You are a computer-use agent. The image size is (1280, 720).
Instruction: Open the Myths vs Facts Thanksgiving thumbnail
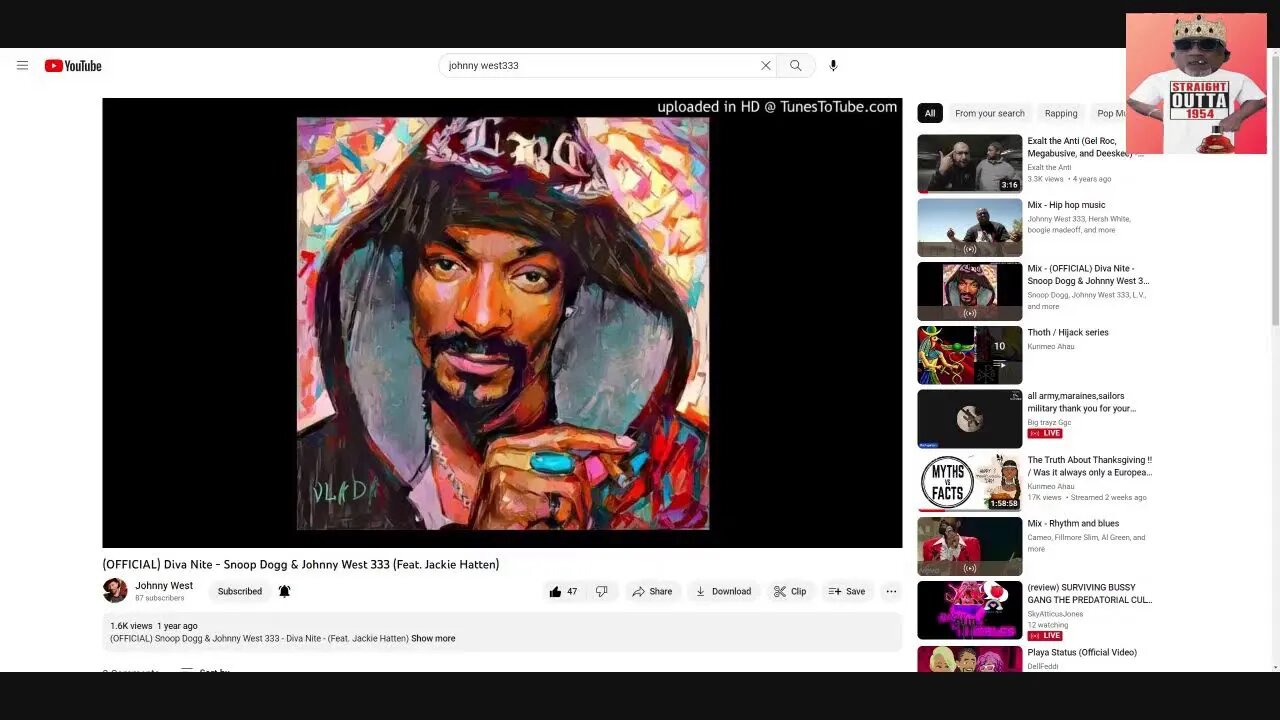pyautogui.click(x=970, y=483)
